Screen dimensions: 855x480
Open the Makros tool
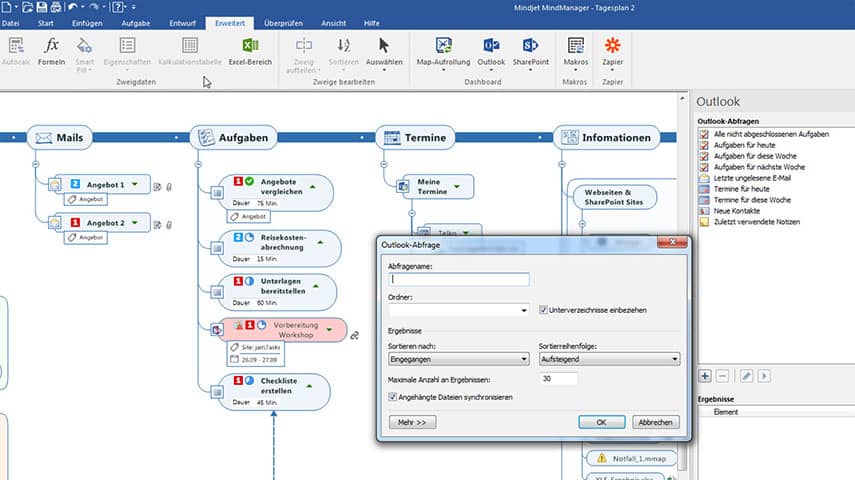(x=576, y=52)
